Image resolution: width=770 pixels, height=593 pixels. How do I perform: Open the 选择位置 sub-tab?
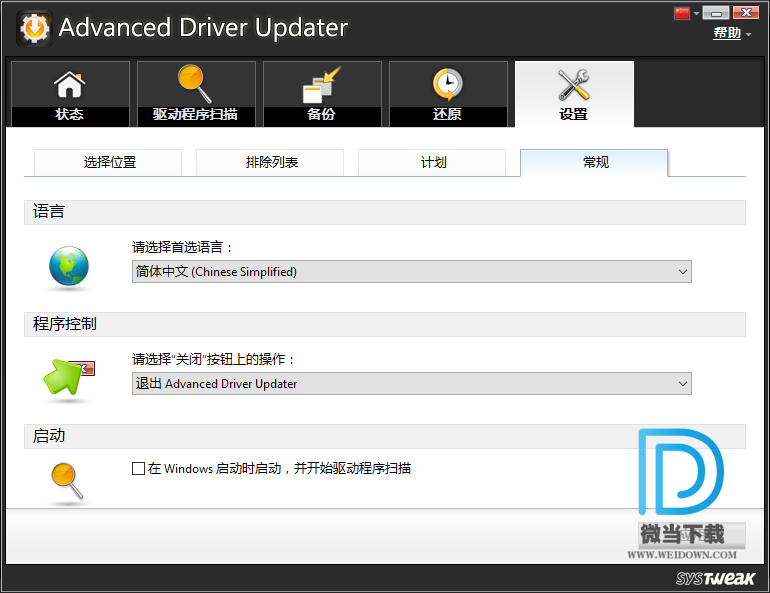(x=108, y=162)
